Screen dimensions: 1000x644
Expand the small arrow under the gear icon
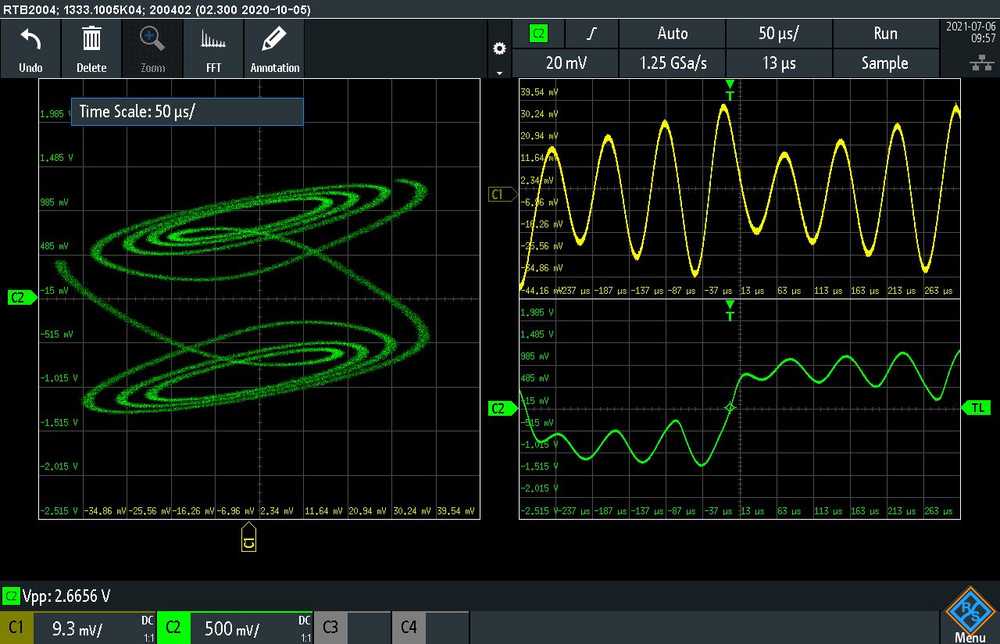click(499, 73)
